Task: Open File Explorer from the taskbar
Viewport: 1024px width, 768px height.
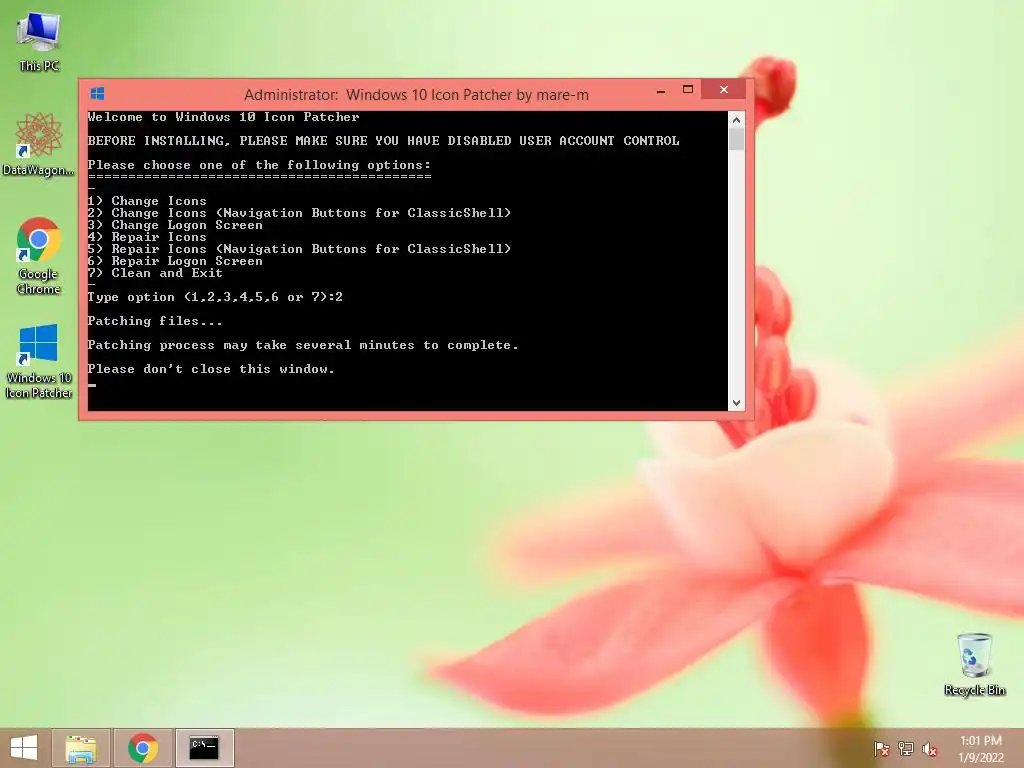Action: pyautogui.click(x=81, y=748)
